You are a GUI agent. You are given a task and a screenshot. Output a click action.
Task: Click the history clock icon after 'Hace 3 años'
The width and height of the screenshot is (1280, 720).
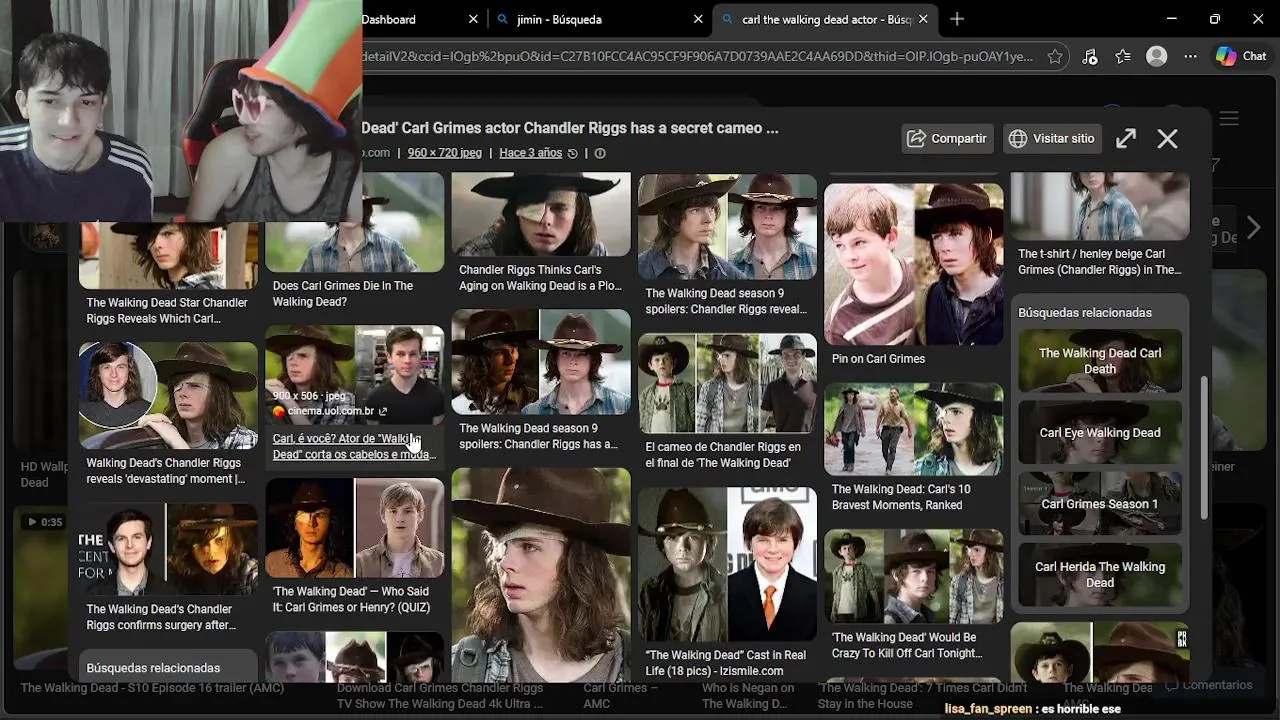pyautogui.click(x=573, y=153)
